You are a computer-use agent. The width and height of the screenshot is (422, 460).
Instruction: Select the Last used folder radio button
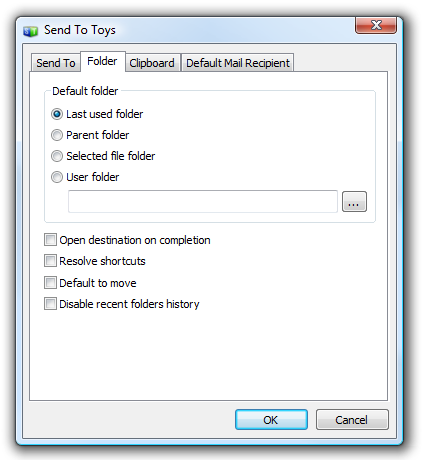coord(57,114)
